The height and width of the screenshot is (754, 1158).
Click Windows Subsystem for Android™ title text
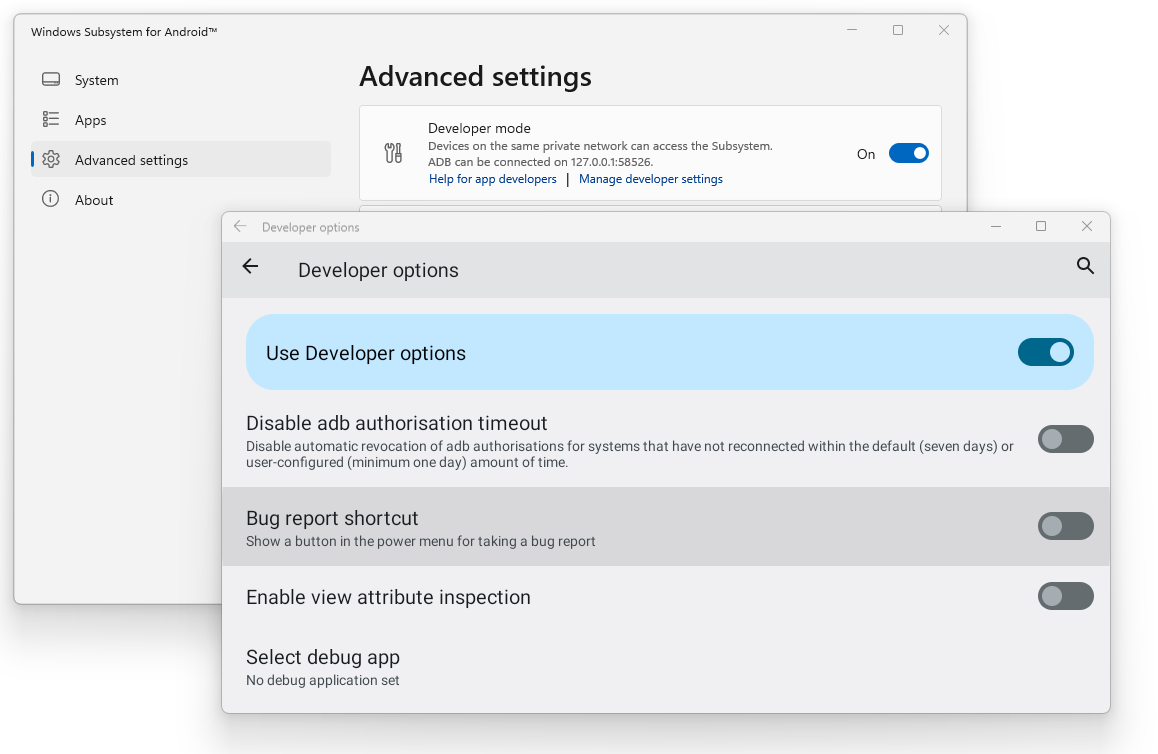[124, 32]
